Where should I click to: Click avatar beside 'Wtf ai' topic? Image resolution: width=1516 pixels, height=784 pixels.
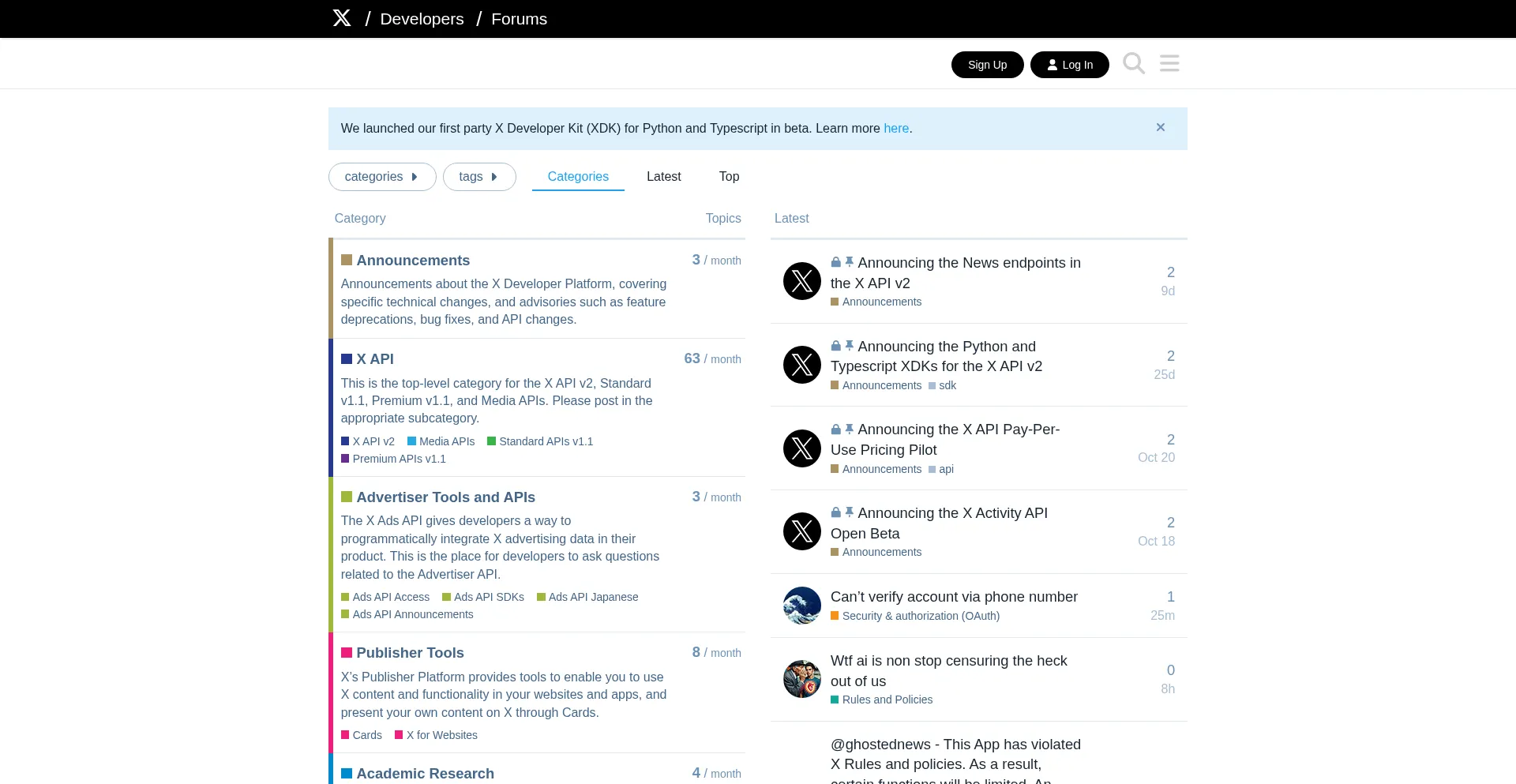tap(802, 679)
